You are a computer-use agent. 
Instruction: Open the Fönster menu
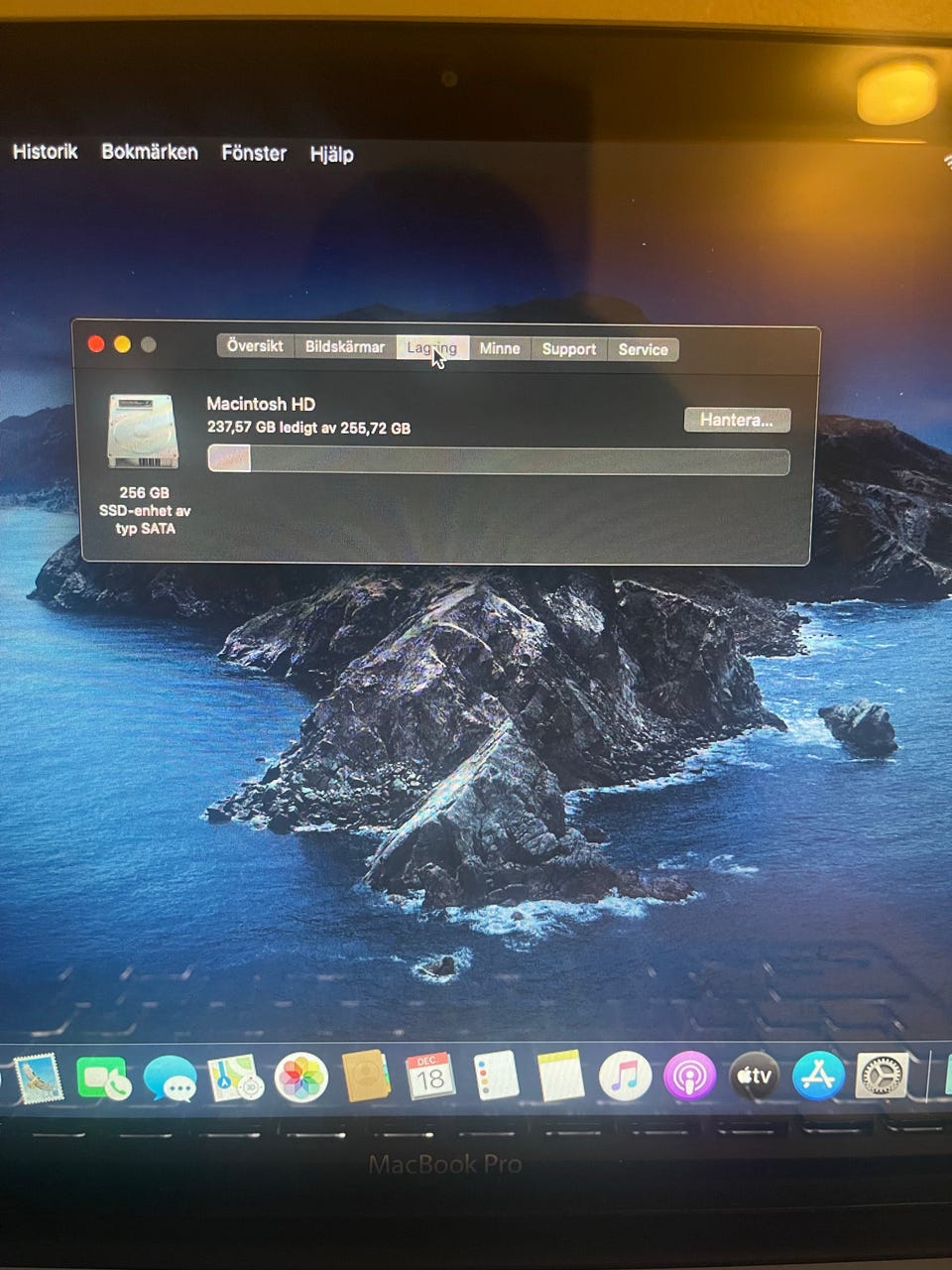click(x=254, y=153)
